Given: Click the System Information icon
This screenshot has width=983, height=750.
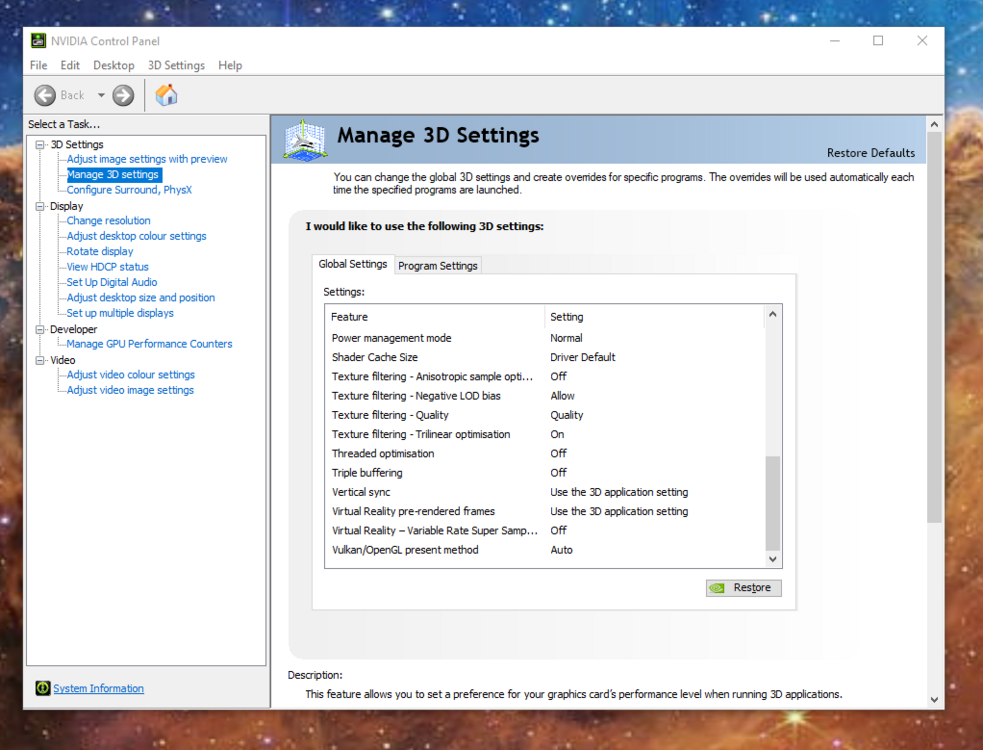Looking at the screenshot, I should [43, 688].
